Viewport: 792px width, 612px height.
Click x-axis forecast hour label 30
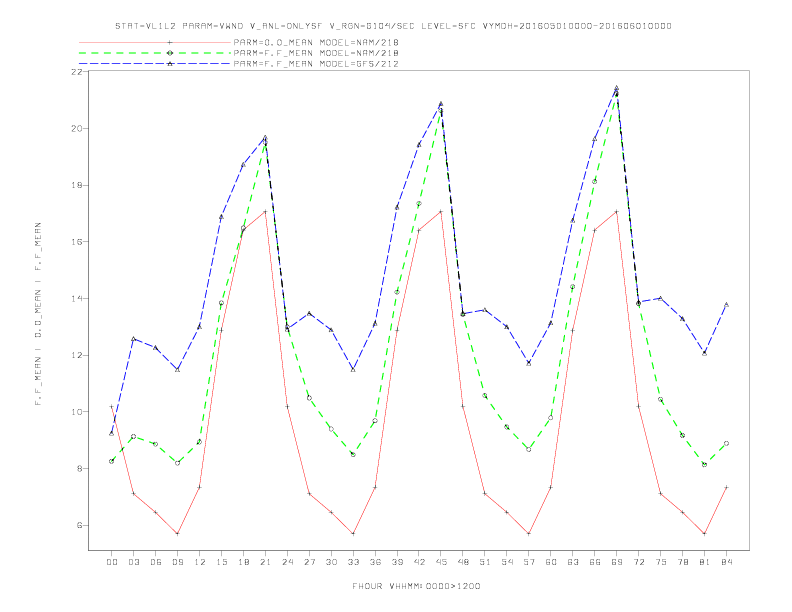pos(331,562)
